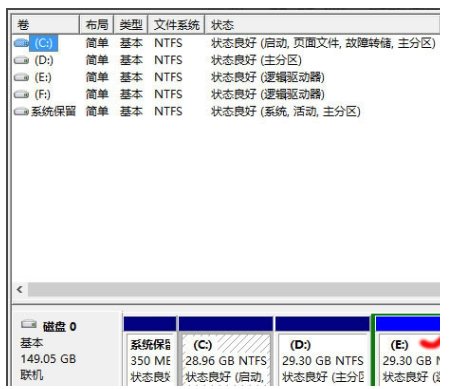Click the drive icon beside (D:)
Image resolution: width=451 pixels, height=389 pixels.
(21, 60)
